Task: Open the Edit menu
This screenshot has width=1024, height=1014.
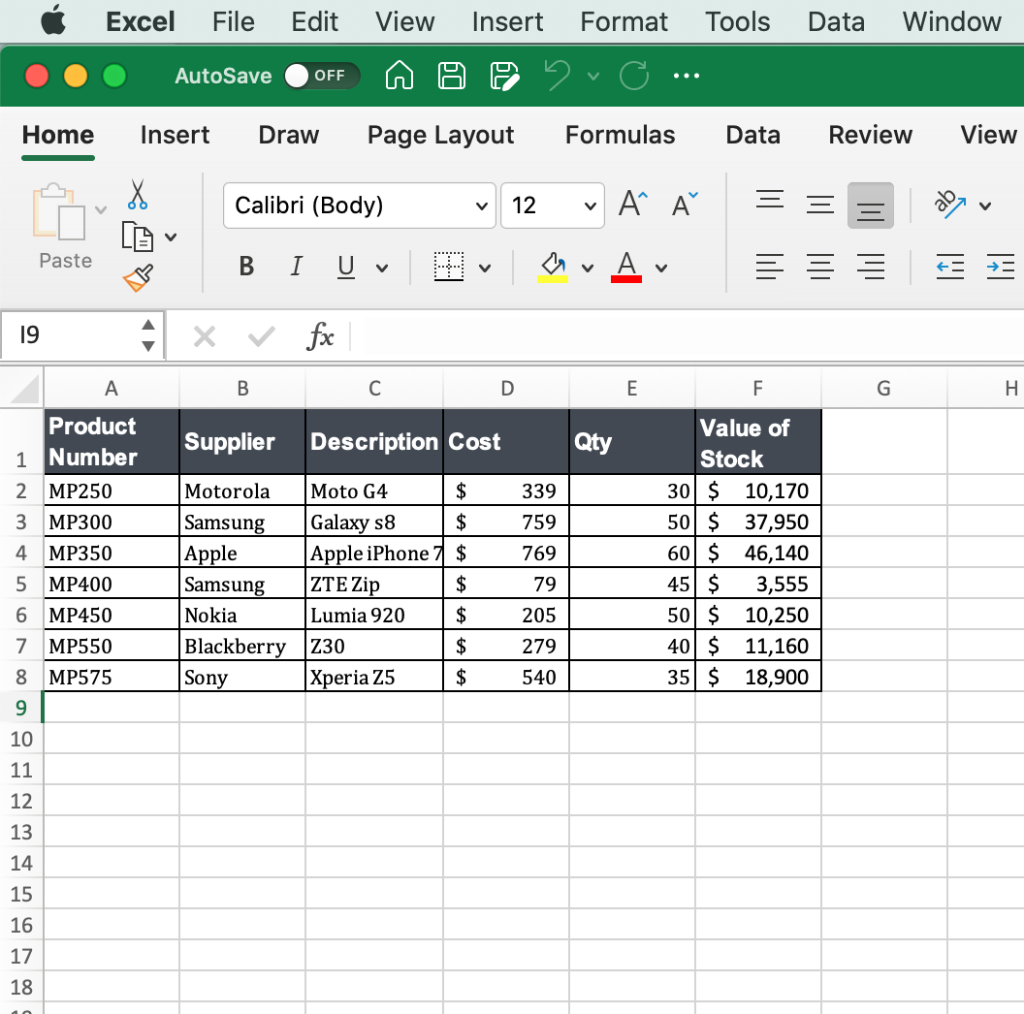Action: click(314, 22)
